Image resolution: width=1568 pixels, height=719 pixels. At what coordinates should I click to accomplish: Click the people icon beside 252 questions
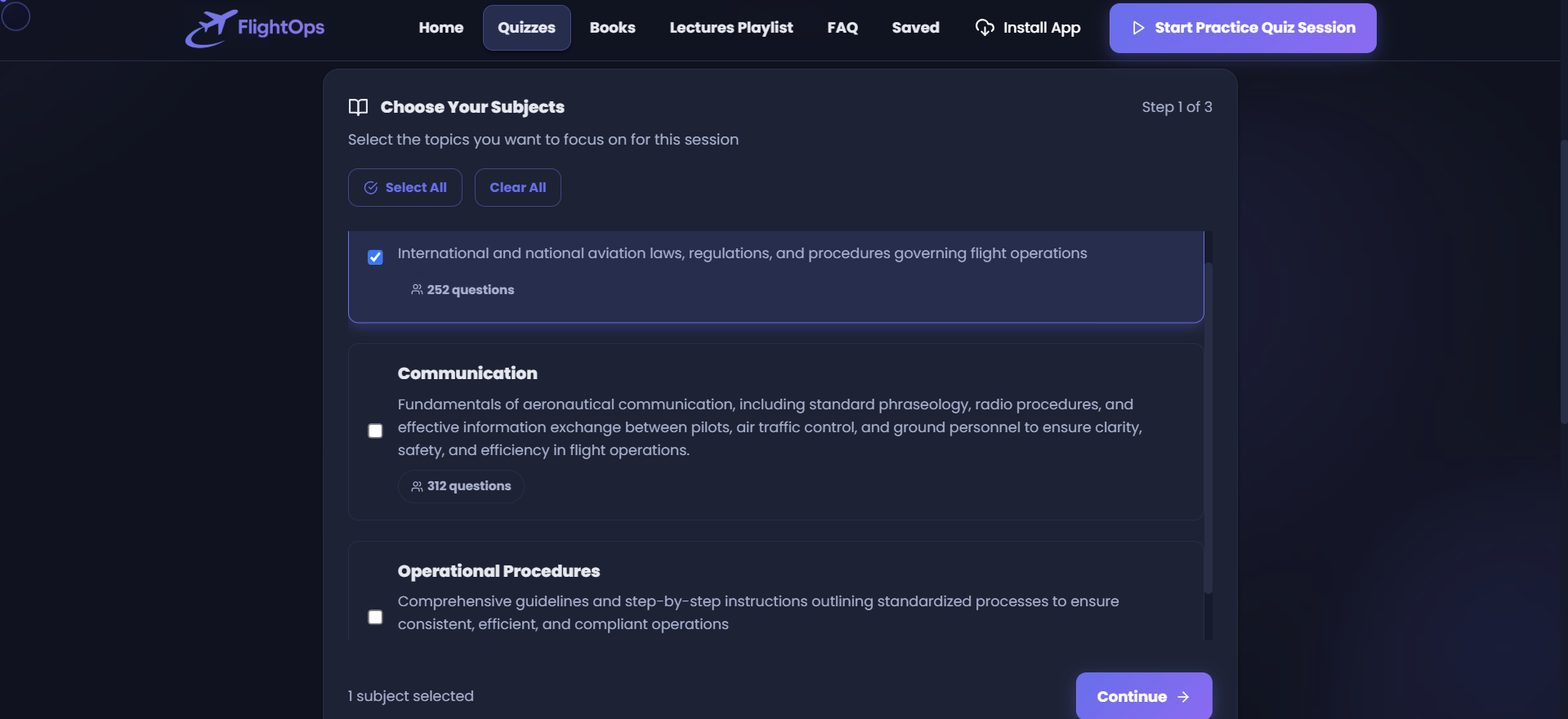[417, 290]
